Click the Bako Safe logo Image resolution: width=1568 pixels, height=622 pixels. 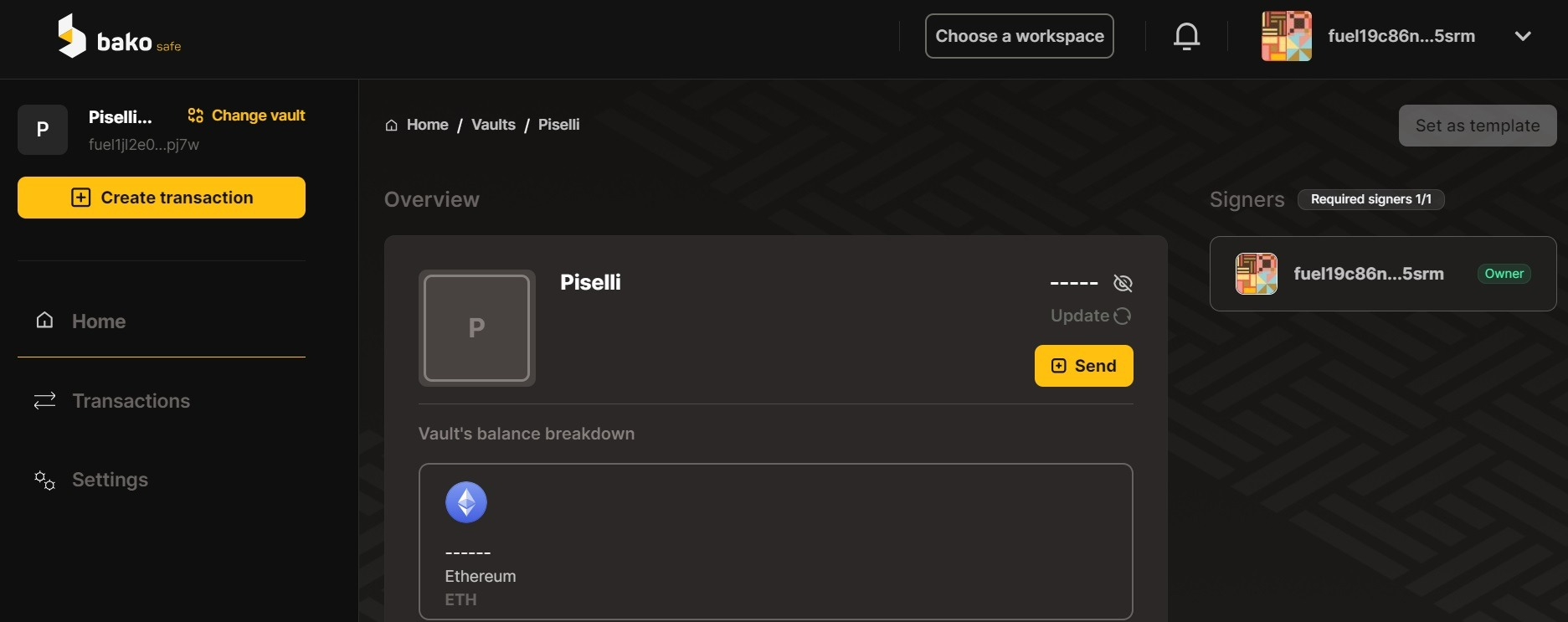tap(118, 37)
